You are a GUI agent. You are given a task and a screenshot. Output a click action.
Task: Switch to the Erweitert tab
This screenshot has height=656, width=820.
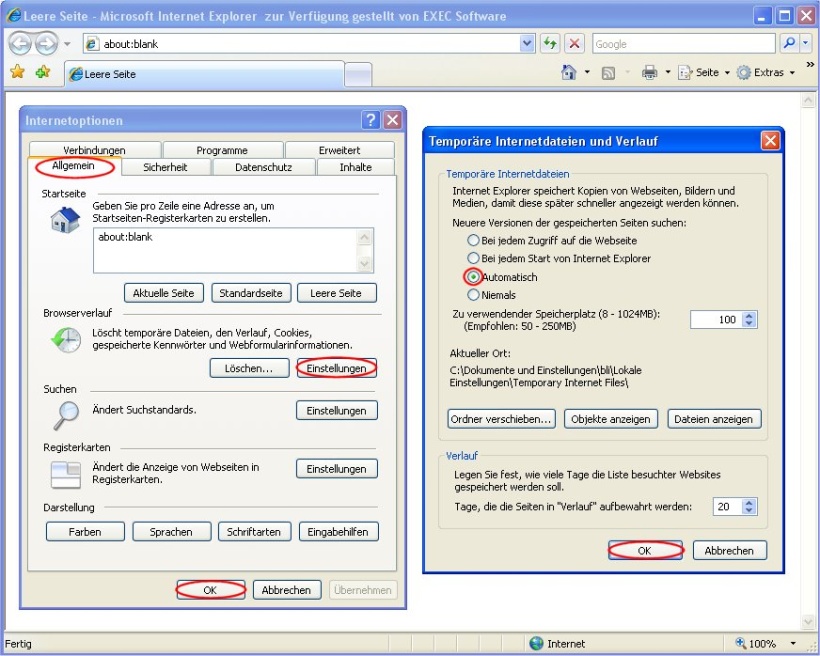[339, 150]
